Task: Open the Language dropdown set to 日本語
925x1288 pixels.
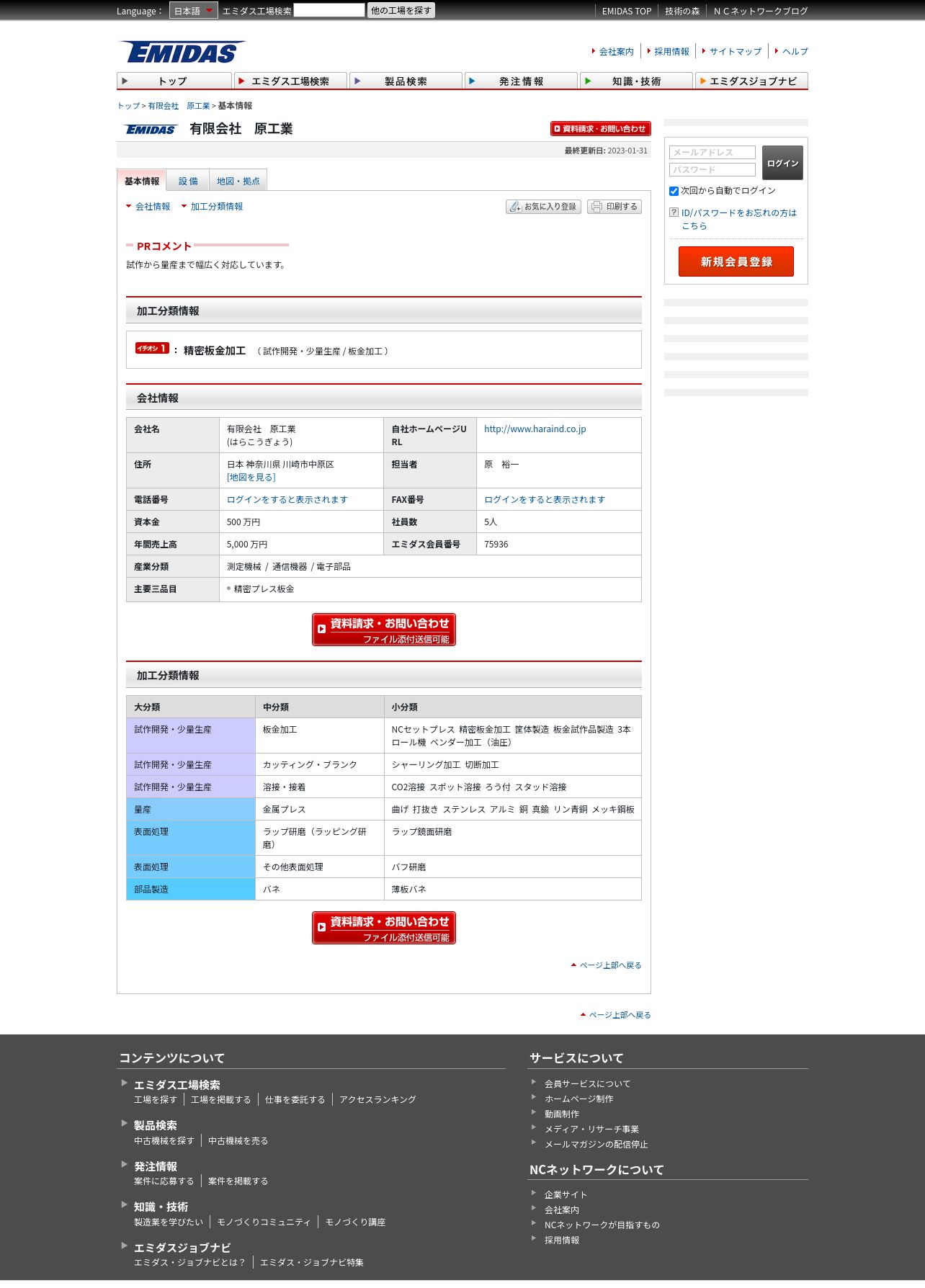Action: point(193,11)
